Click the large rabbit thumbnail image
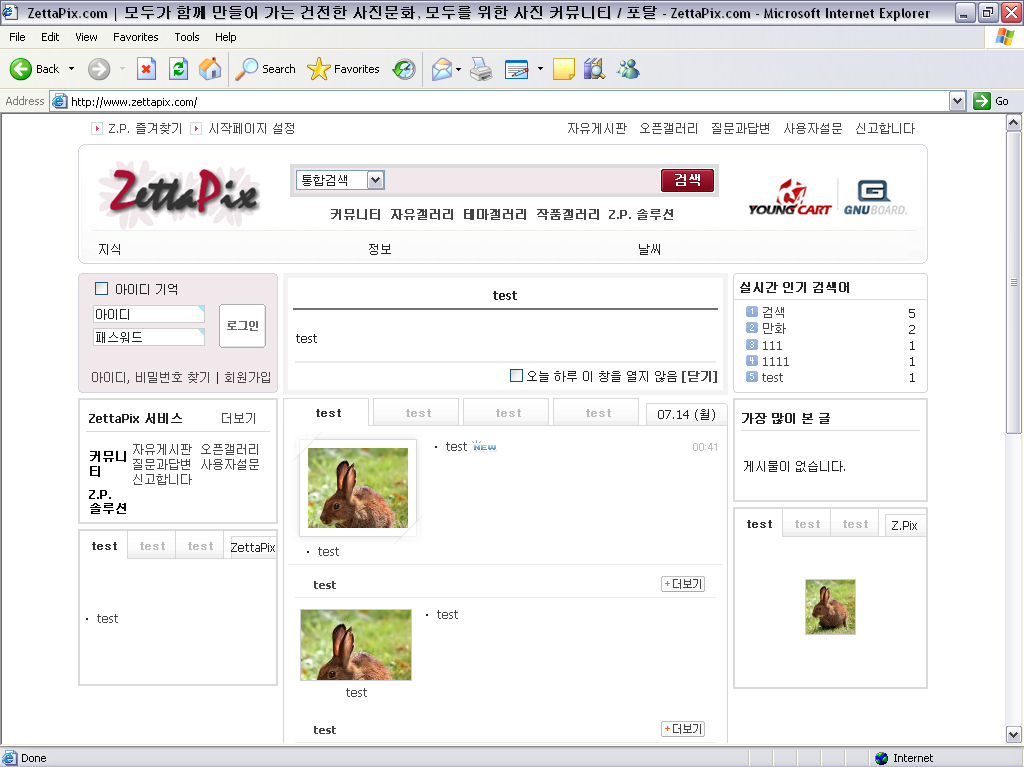Viewport: 1024px width, 767px height. [358, 487]
